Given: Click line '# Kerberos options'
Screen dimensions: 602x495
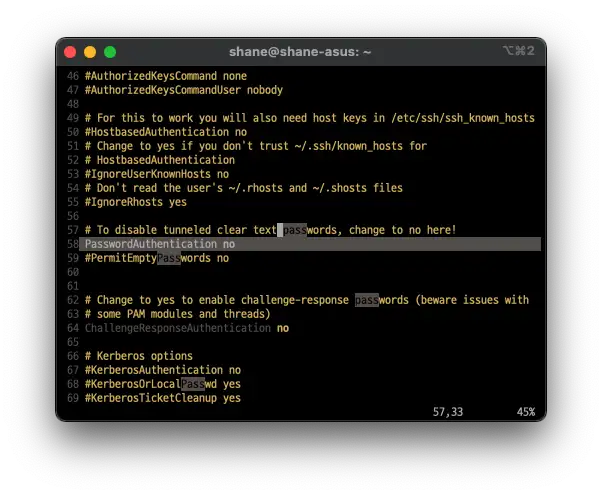Looking at the screenshot, I should click(139, 356).
